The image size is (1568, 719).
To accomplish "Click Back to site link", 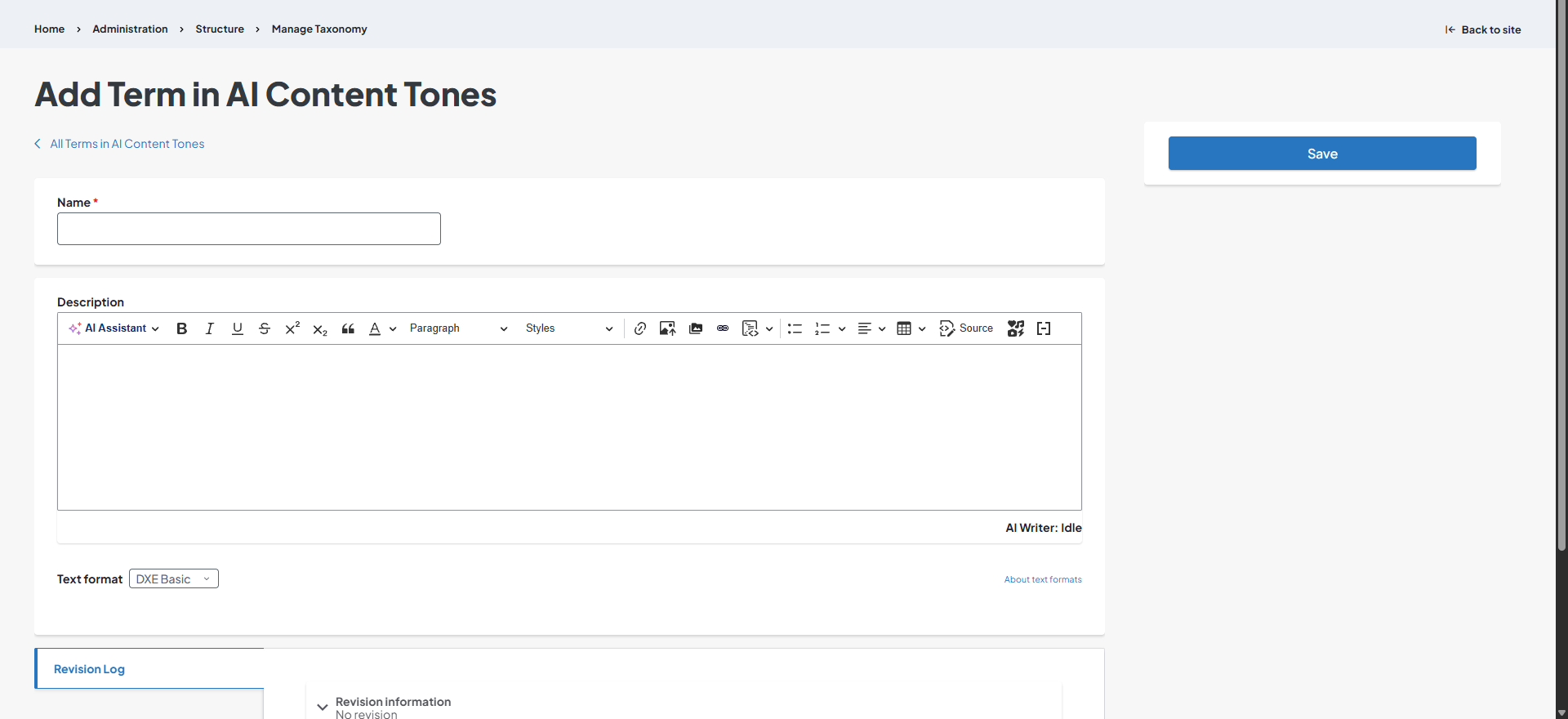I will point(1483,30).
